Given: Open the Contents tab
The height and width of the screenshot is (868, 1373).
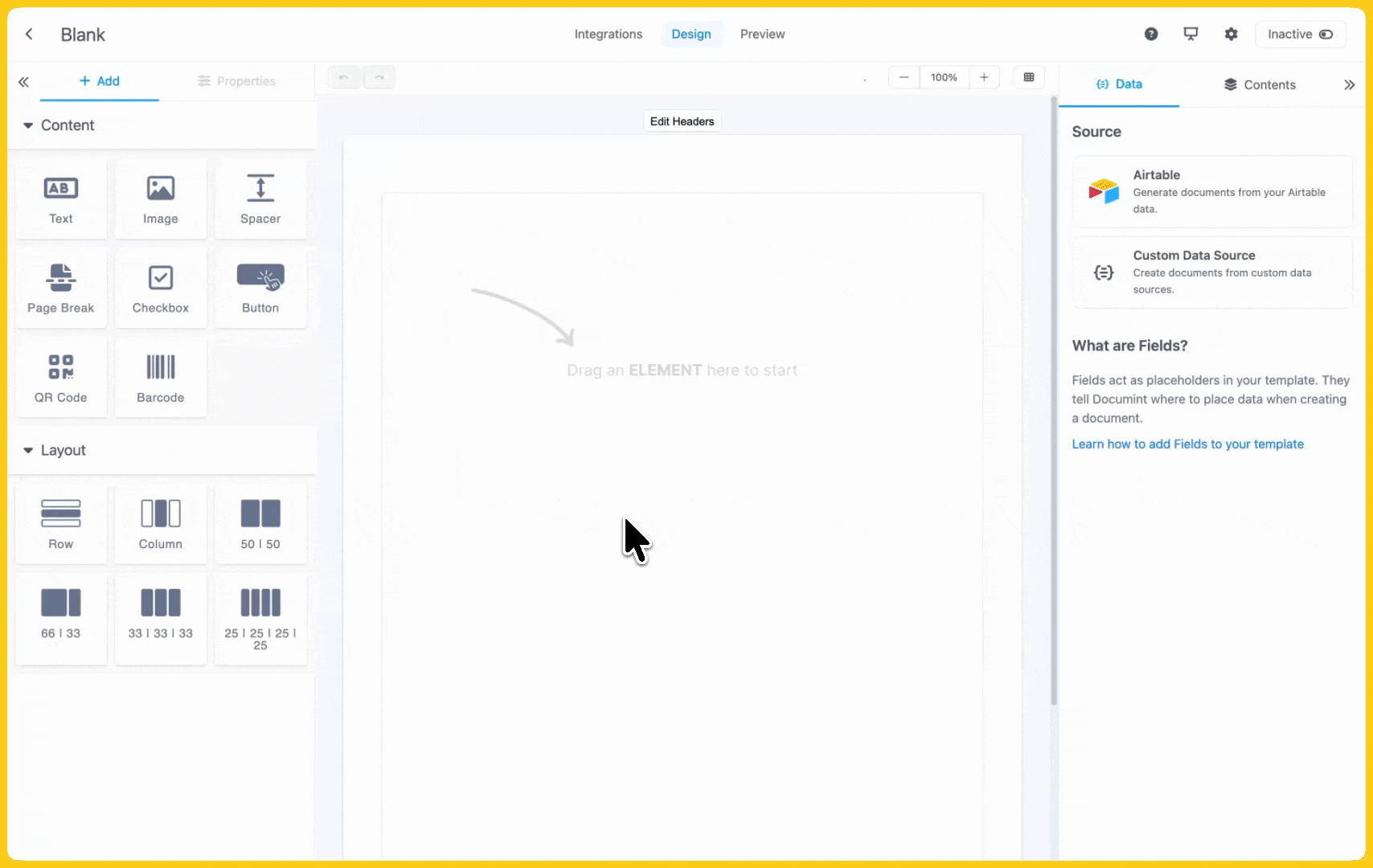Looking at the screenshot, I should point(1260,84).
